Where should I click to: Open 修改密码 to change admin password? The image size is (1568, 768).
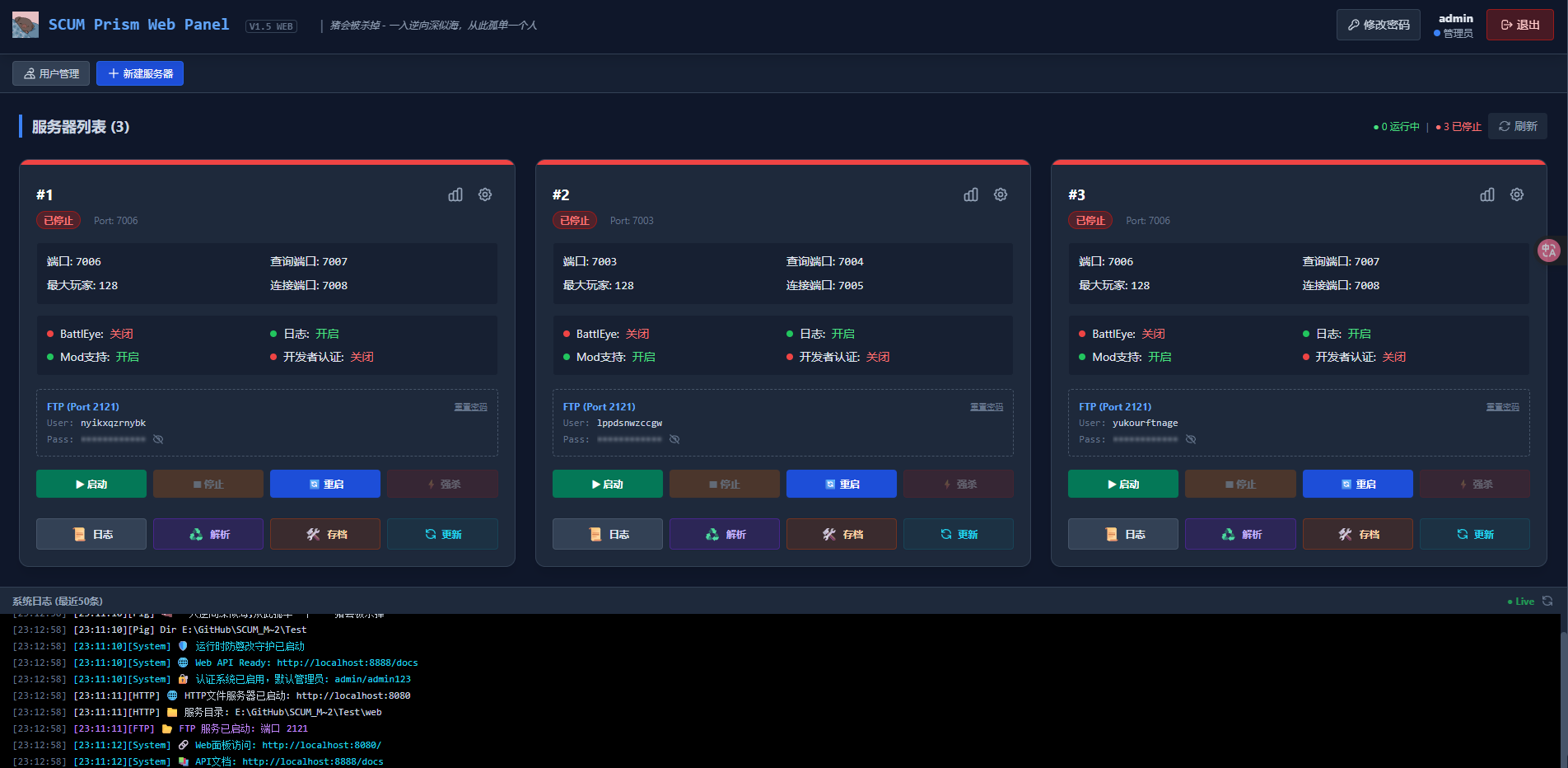(1378, 25)
